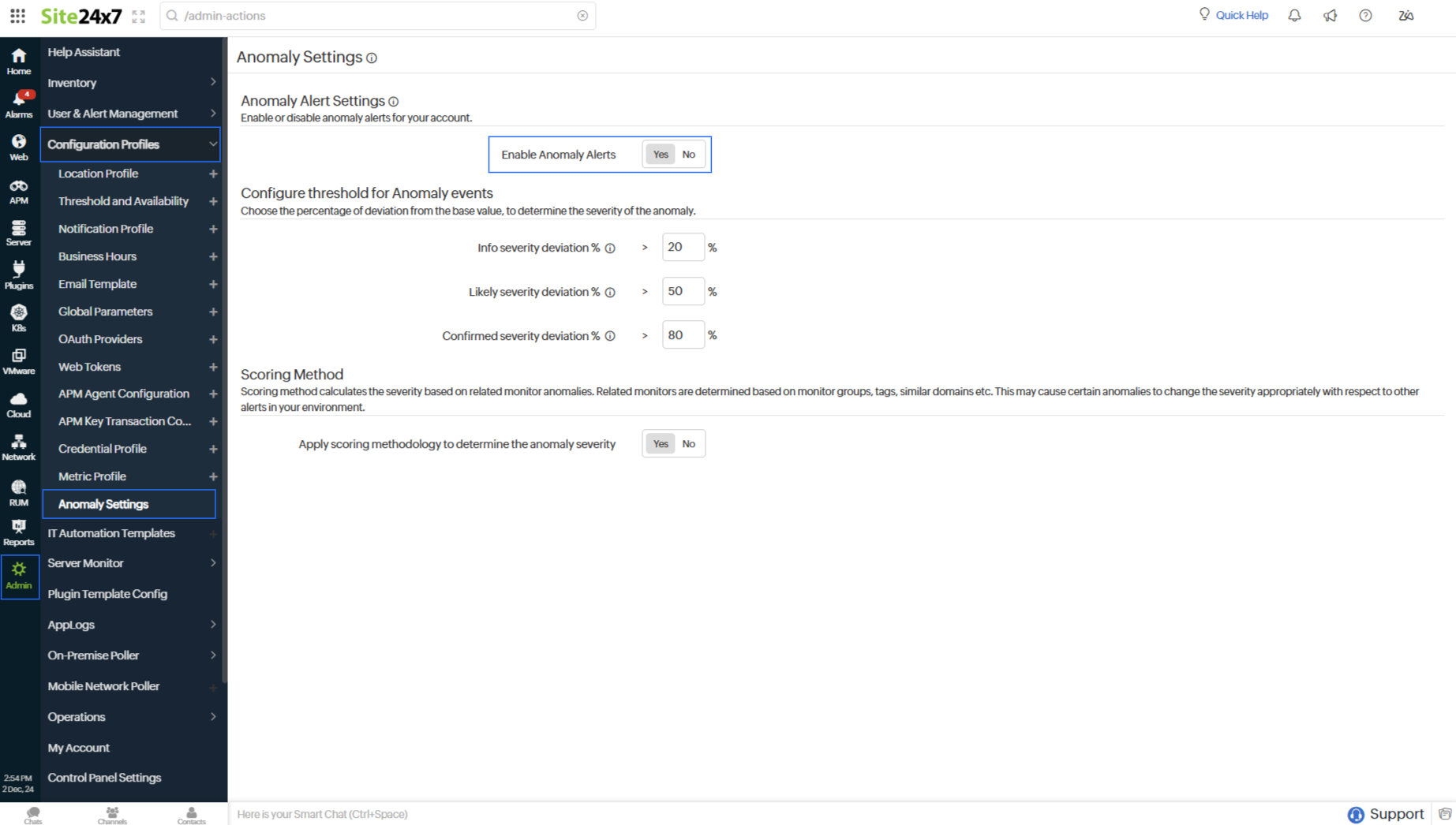The image size is (1456, 825).
Task: Click the Likely severity deviation input
Action: (x=683, y=291)
